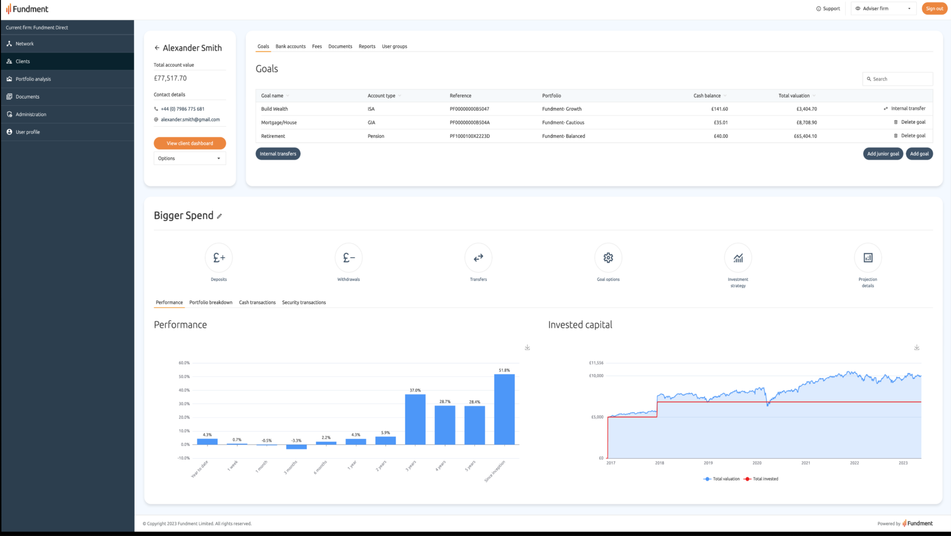Open the Projection details icon
Image resolution: width=951 pixels, height=536 pixels.
click(x=868, y=258)
